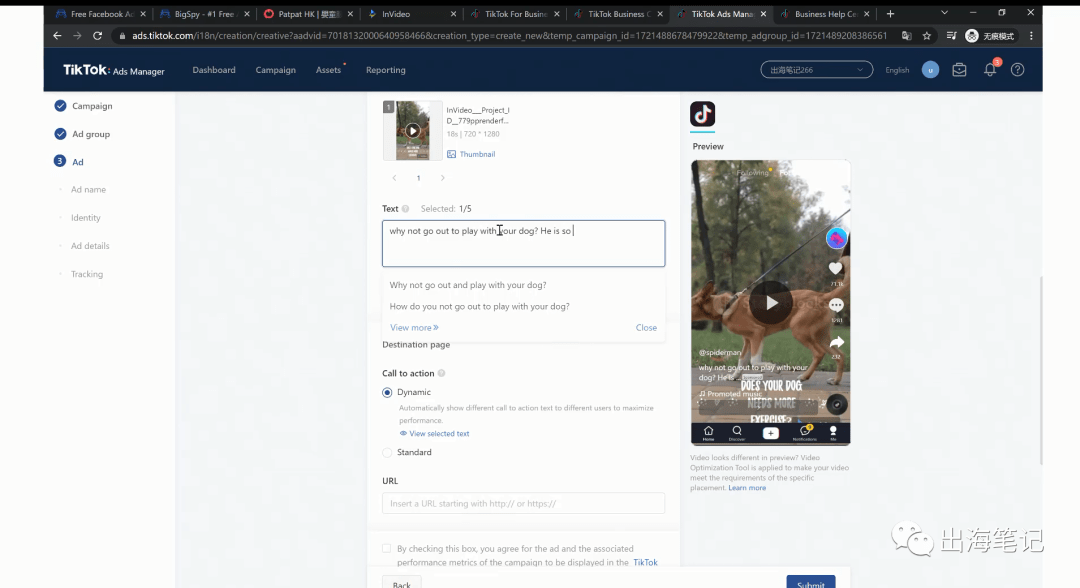Go to previous creative page arrow
This screenshot has width=1080, height=588.
click(394, 178)
